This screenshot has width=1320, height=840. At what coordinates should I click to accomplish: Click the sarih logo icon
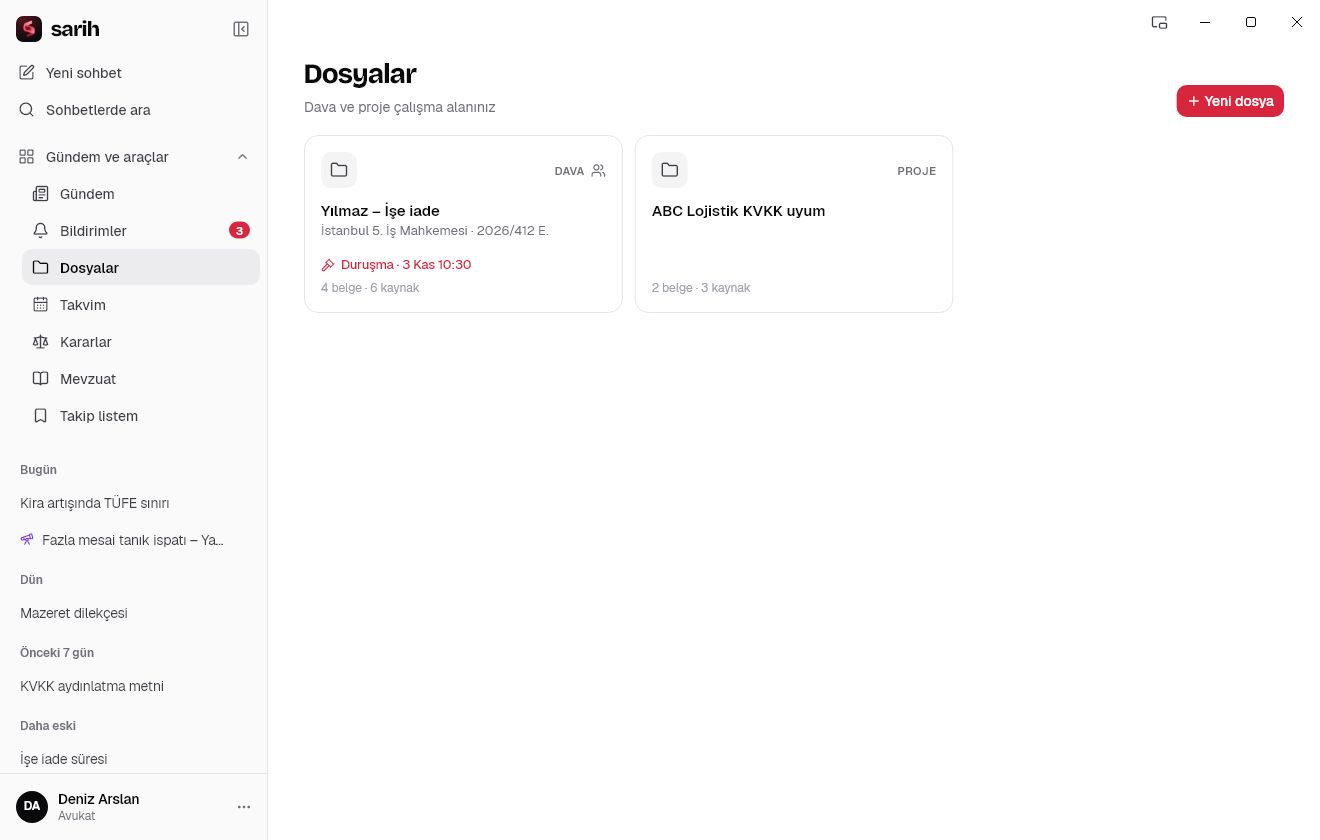(x=29, y=29)
